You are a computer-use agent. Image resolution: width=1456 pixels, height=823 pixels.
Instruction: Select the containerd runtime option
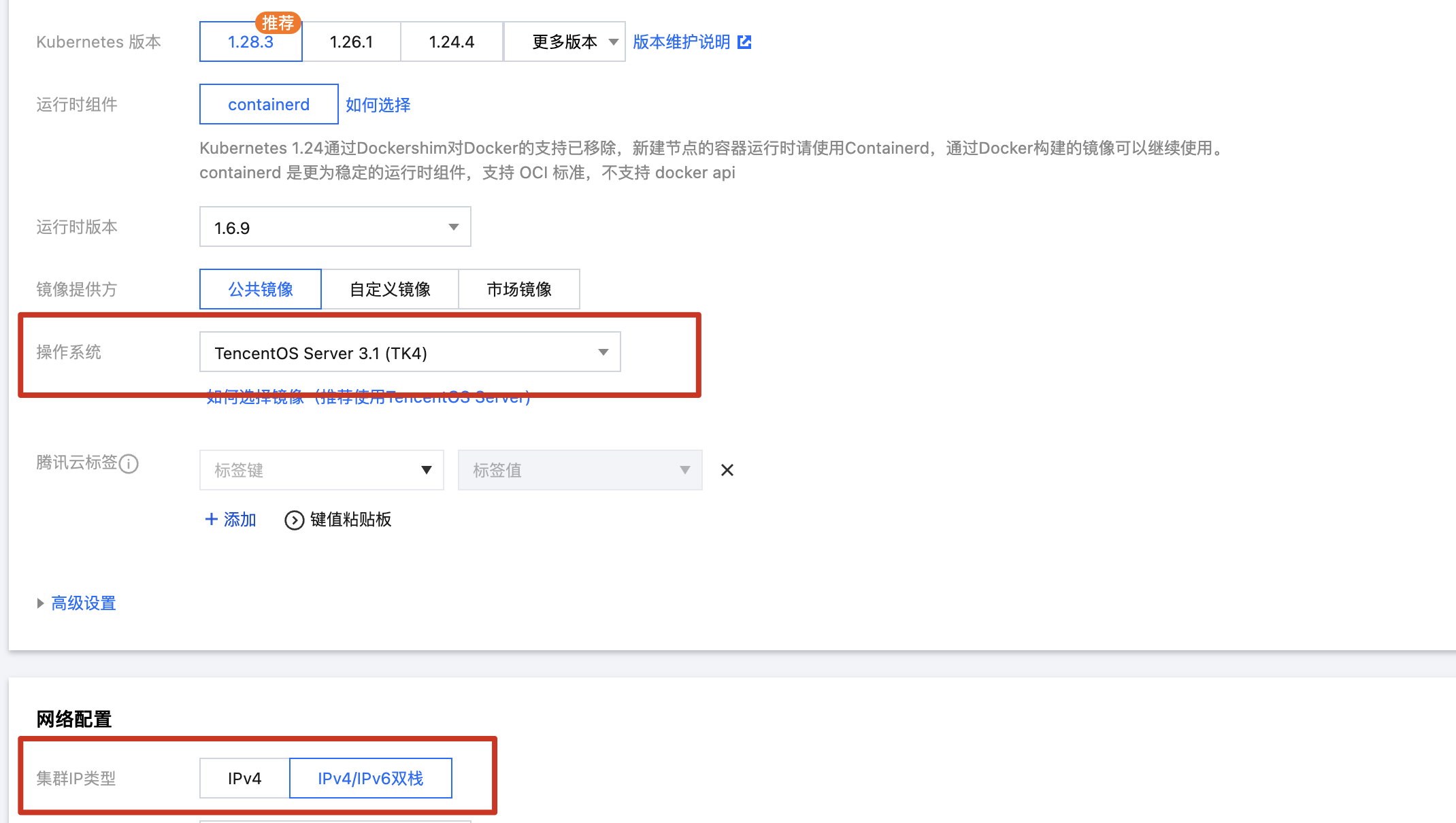tap(269, 105)
